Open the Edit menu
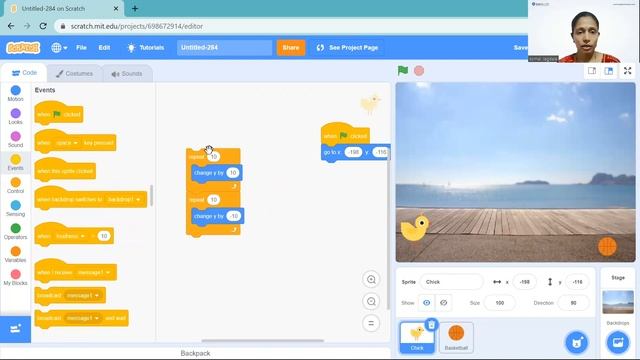The width and height of the screenshot is (640, 360). (x=104, y=48)
